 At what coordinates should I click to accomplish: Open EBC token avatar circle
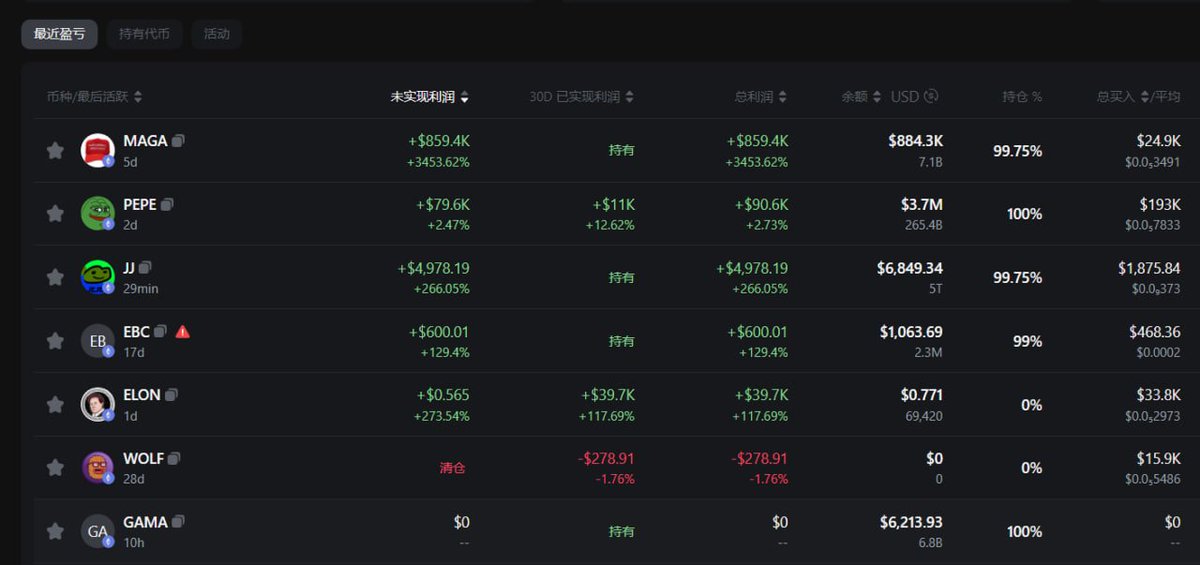coord(98,341)
